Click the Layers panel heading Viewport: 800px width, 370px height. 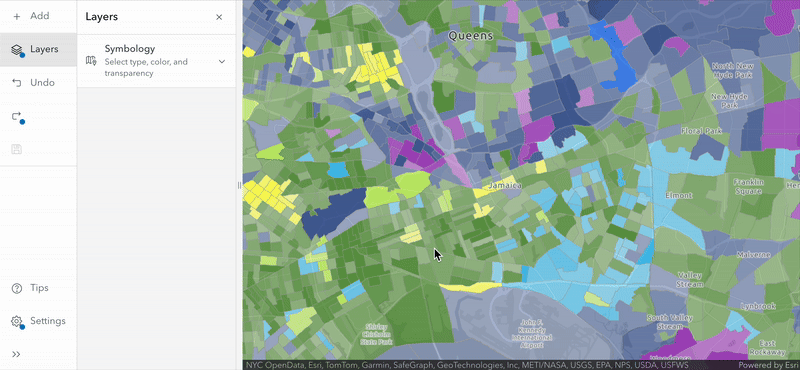click(102, 16)
